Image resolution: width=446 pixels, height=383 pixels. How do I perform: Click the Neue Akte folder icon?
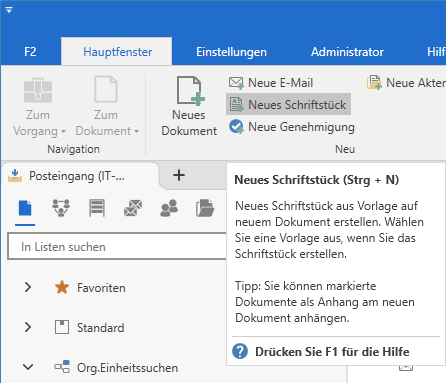click(374, 82)
